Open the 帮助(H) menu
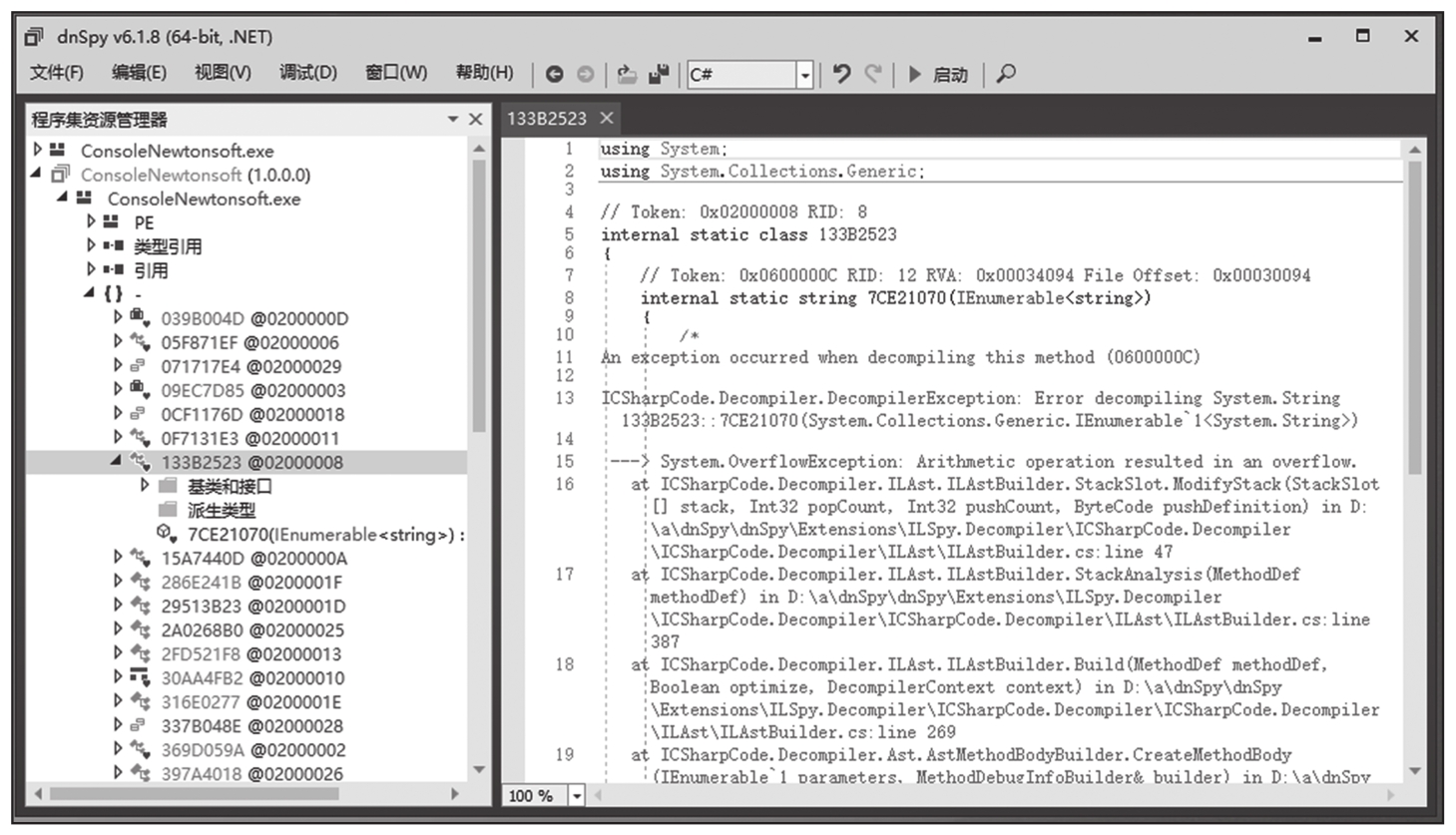The image size is (1456, 835). coord(485,73)
